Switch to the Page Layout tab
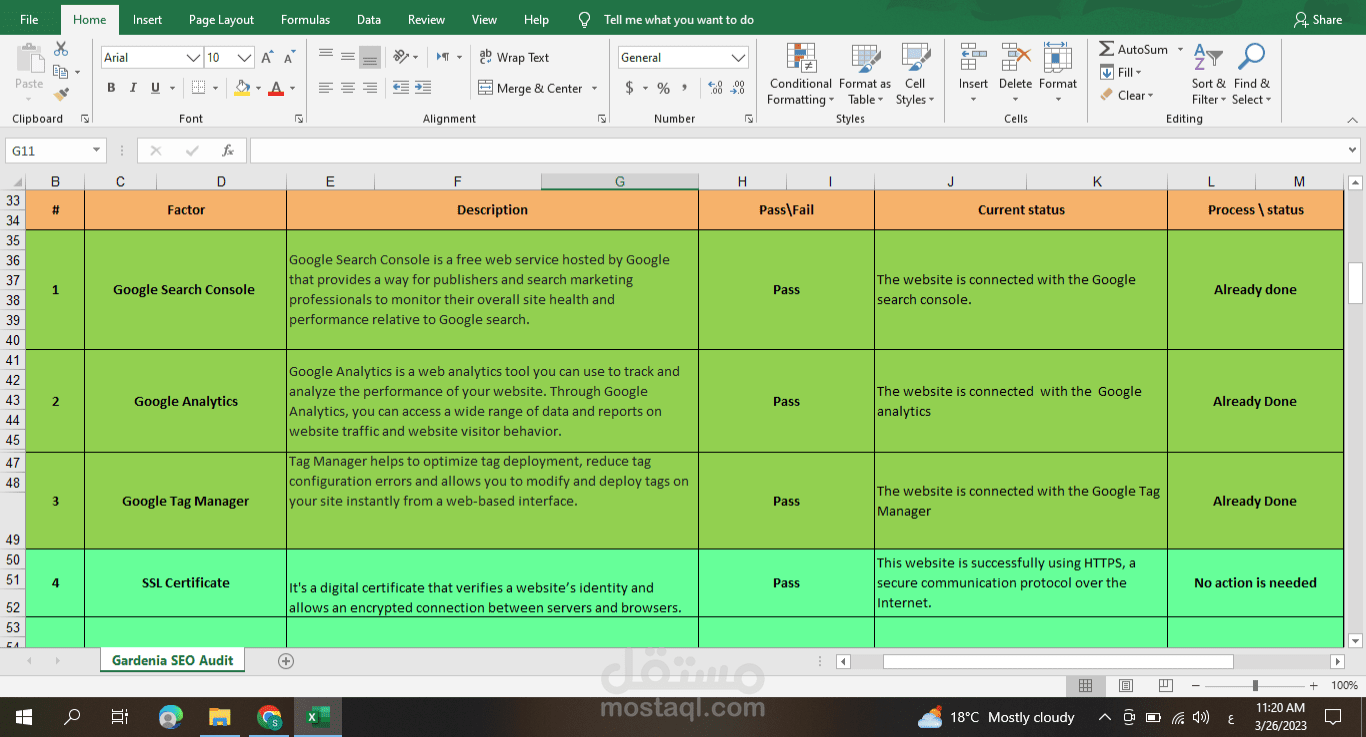 [x=221, y=19]
